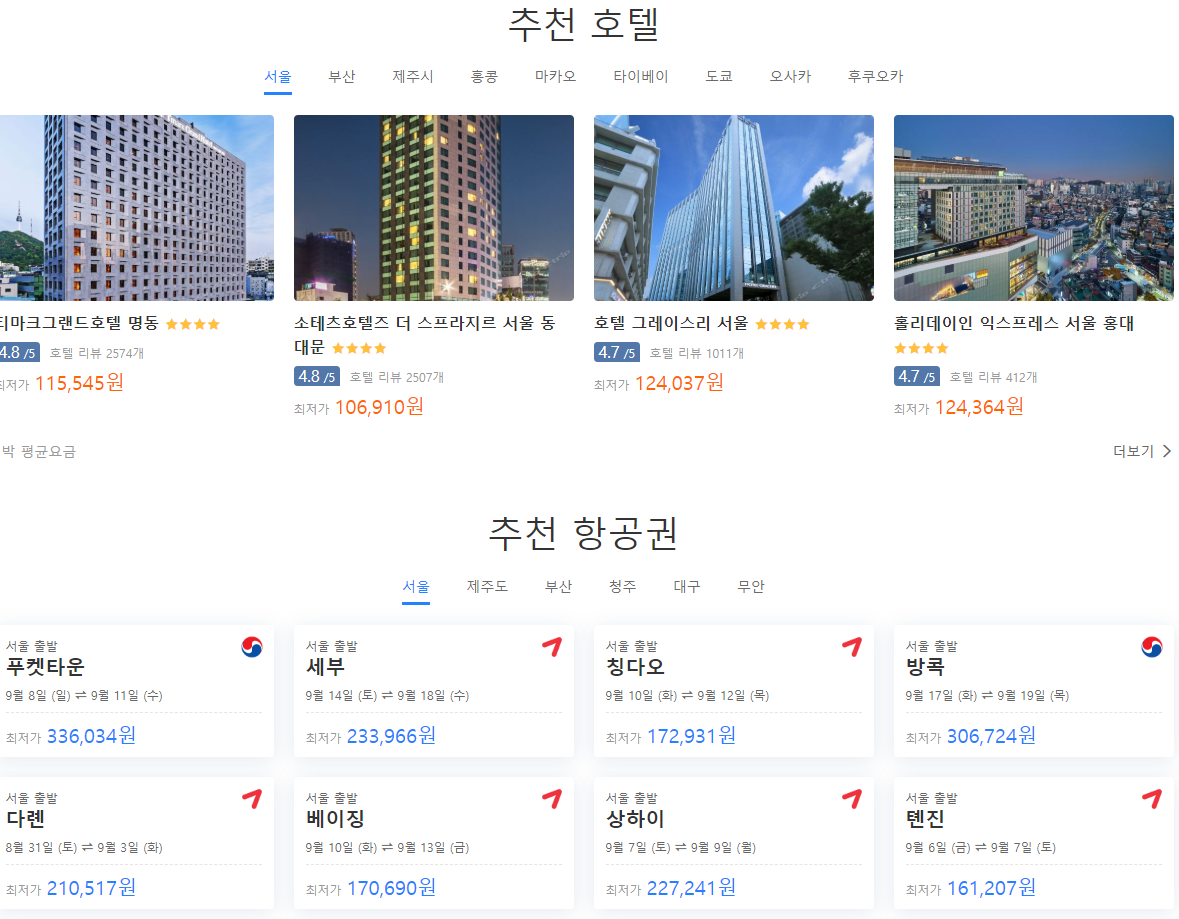
Task: Click the 124,037원 hotel price
Action: 679,384
